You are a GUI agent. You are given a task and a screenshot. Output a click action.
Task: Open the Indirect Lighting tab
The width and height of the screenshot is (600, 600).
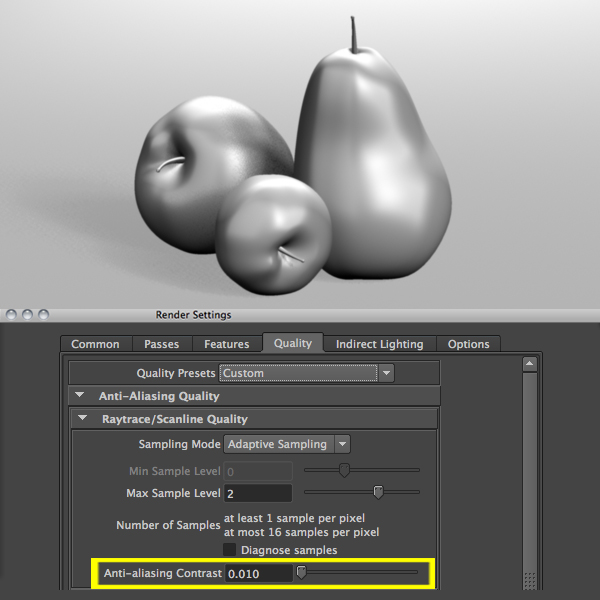[x=380, y=344]
